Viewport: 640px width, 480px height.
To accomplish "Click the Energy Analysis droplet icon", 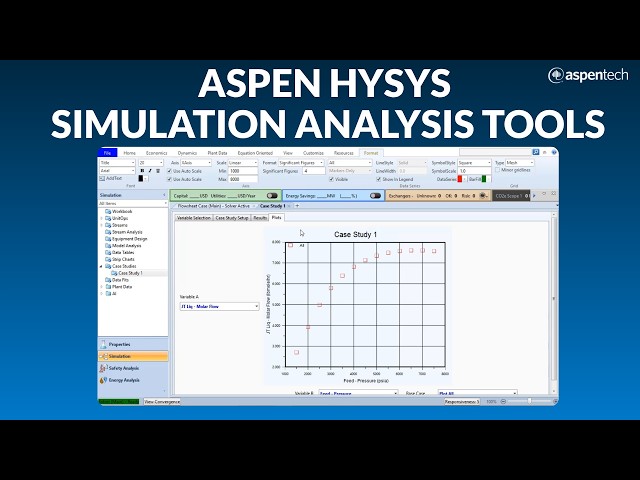I will click(103, 380).
